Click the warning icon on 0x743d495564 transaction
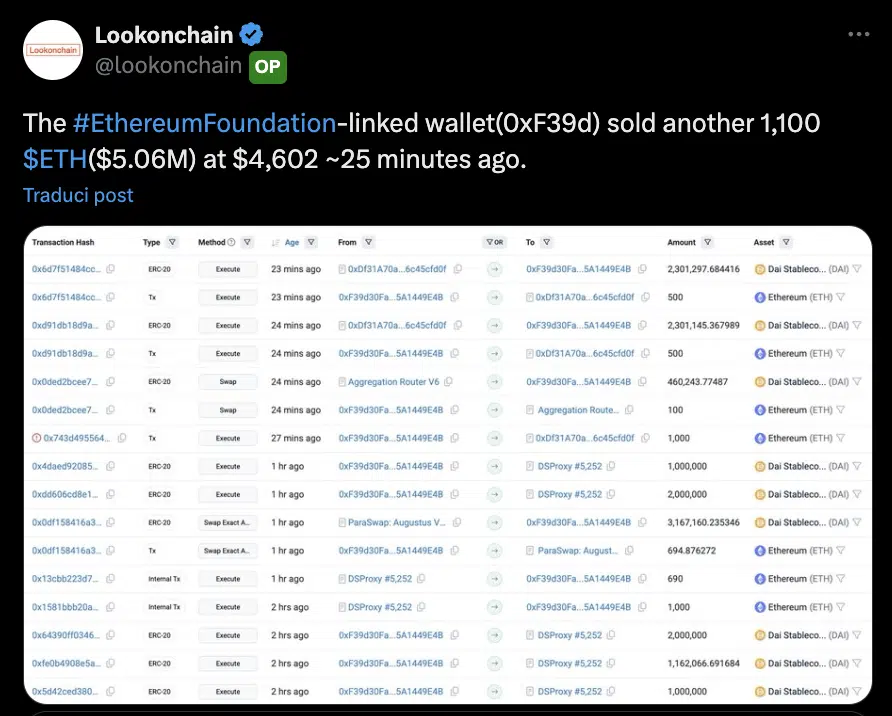 36,438
